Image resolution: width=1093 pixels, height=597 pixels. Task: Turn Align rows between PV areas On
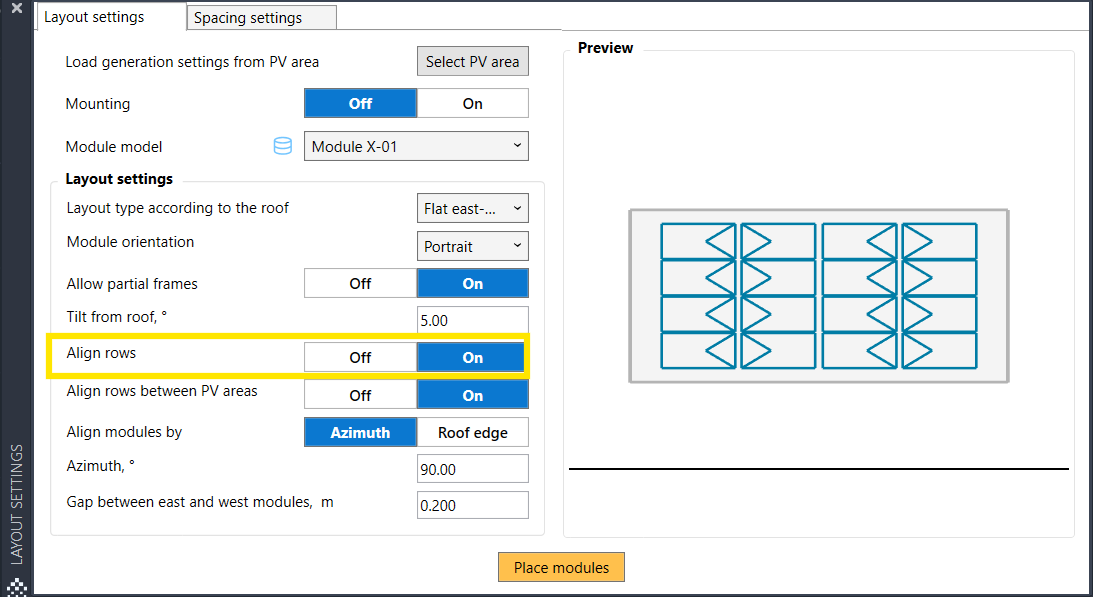click(x=473, y=395)
